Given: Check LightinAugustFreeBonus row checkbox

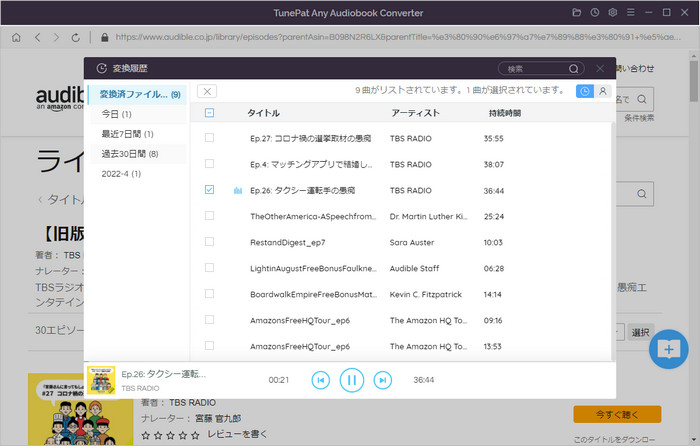Looking at the screenshot, I should [209, 267].
